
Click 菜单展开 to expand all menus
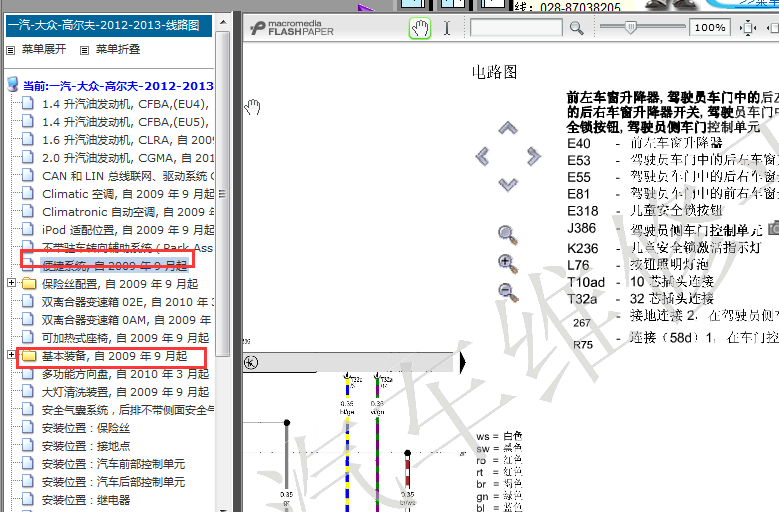[x=44, y=49]
